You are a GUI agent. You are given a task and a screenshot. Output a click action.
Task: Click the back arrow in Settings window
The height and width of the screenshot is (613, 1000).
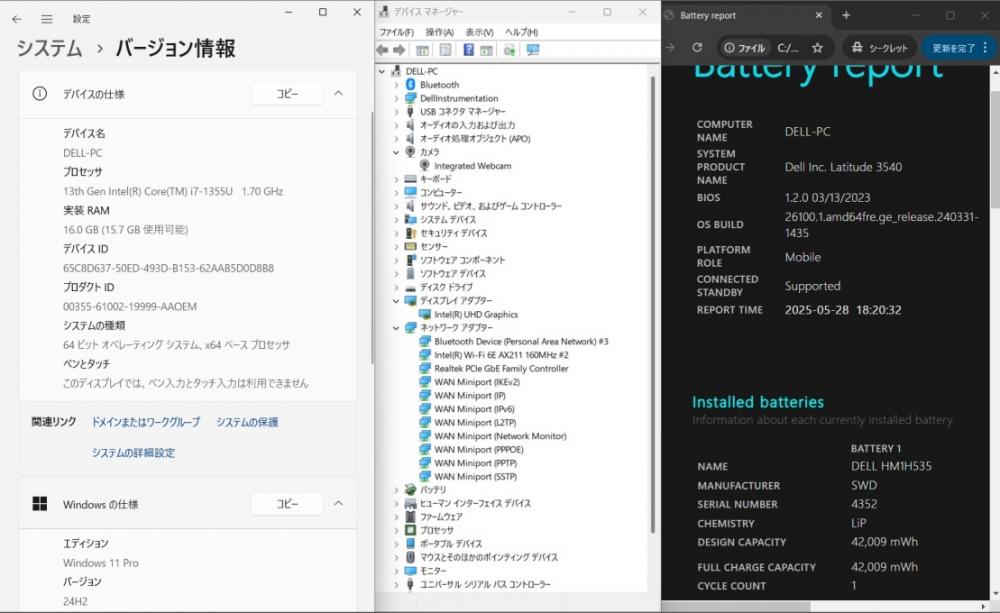[x=17, y=19]
